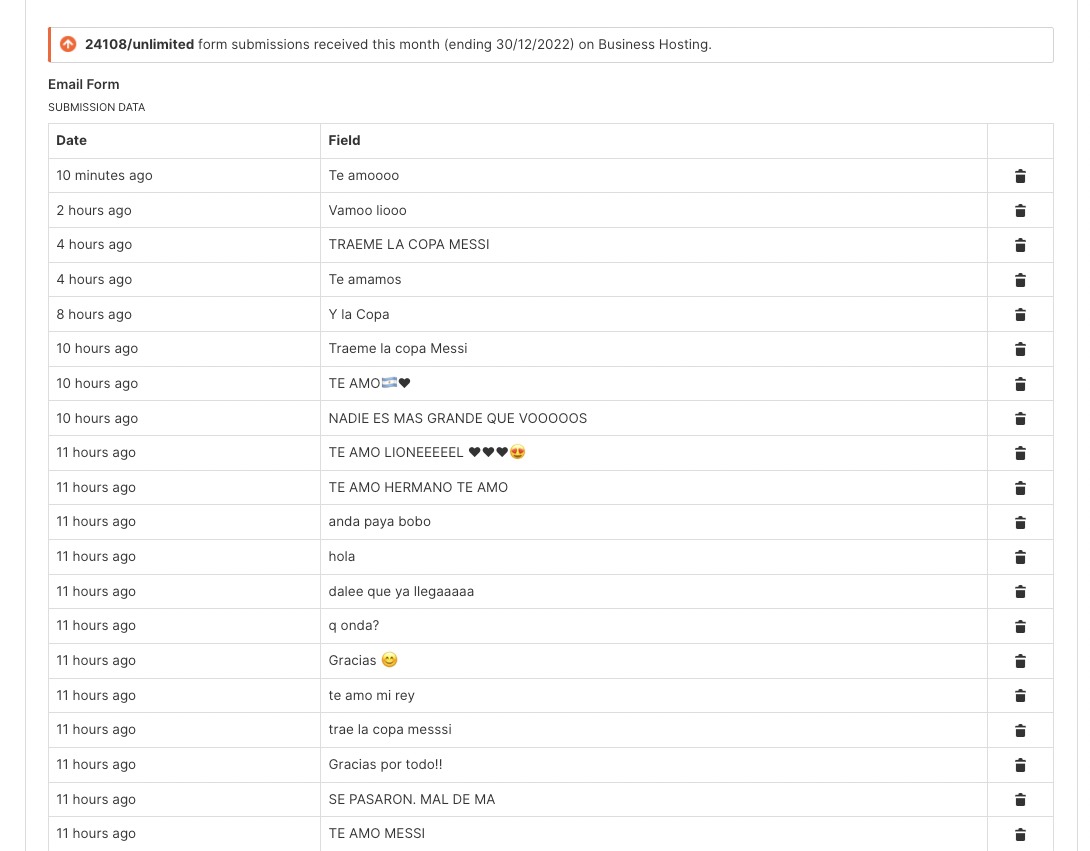
Task: Click the orange upgrade arrow icon
Action: pyautogui.click(x=68, y=44)
